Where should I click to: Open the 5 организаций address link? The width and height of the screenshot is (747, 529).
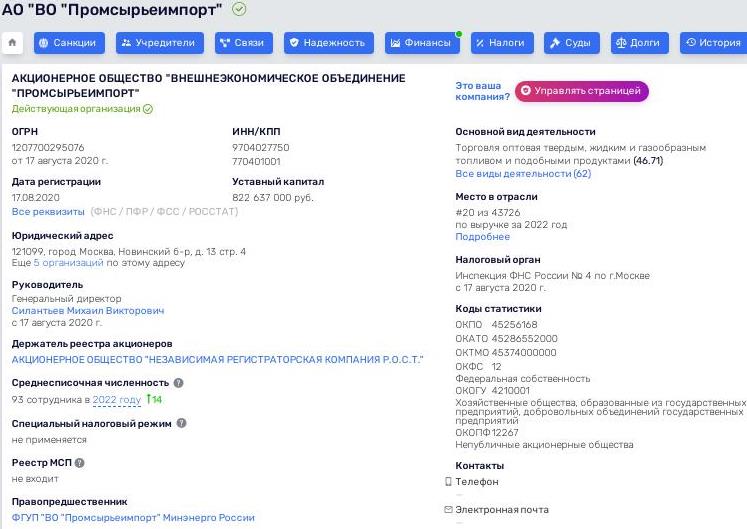[x=68, y=263]
